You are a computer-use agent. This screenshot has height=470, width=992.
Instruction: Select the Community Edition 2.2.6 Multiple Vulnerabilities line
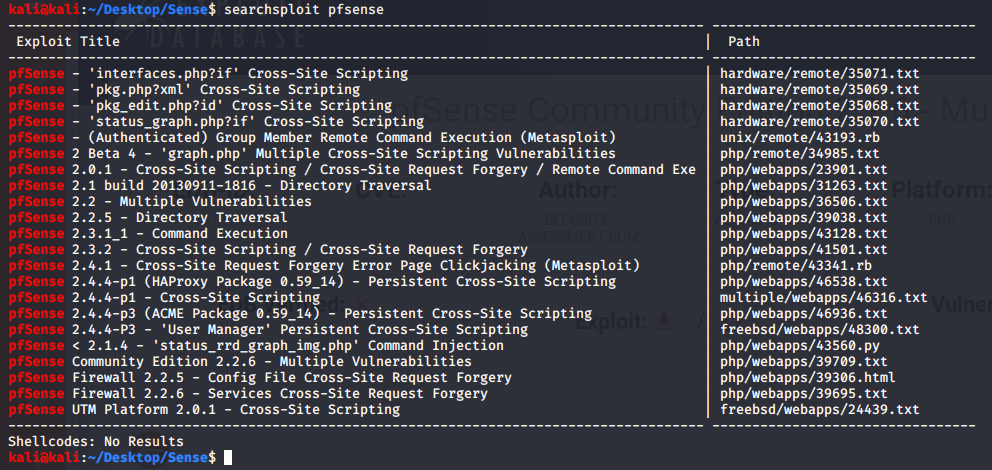239,361
